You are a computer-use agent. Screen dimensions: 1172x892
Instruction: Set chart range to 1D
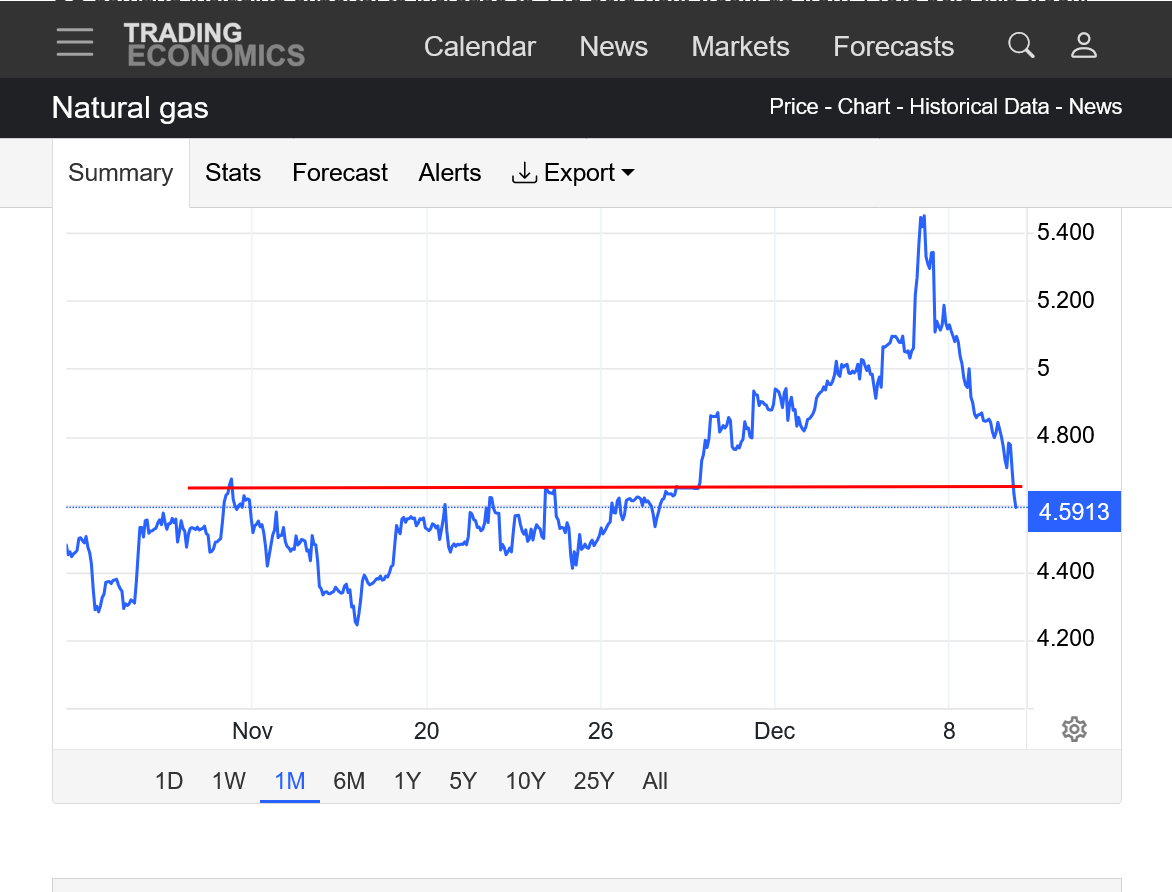(169, 781)
